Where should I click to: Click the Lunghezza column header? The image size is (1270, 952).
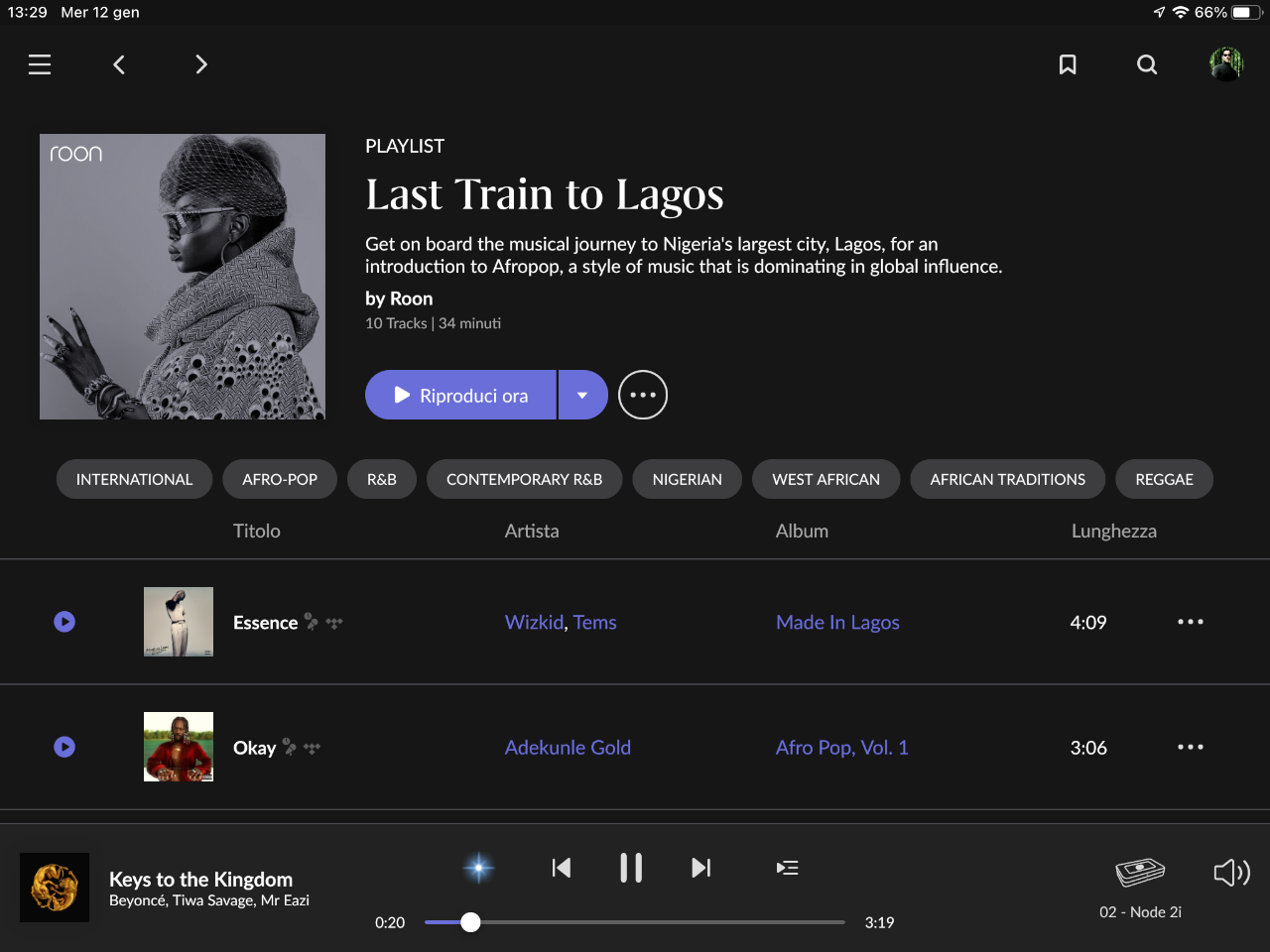[x=1114, y=531]
